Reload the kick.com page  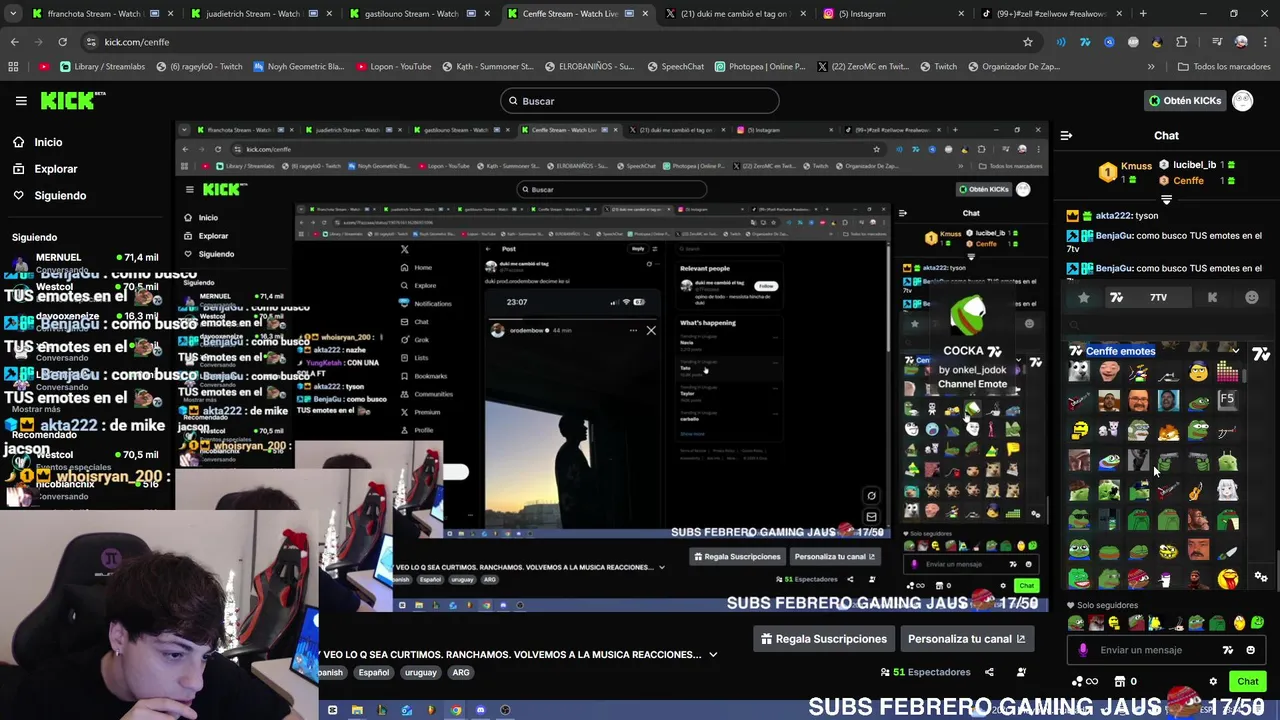[x=62, y=42]
